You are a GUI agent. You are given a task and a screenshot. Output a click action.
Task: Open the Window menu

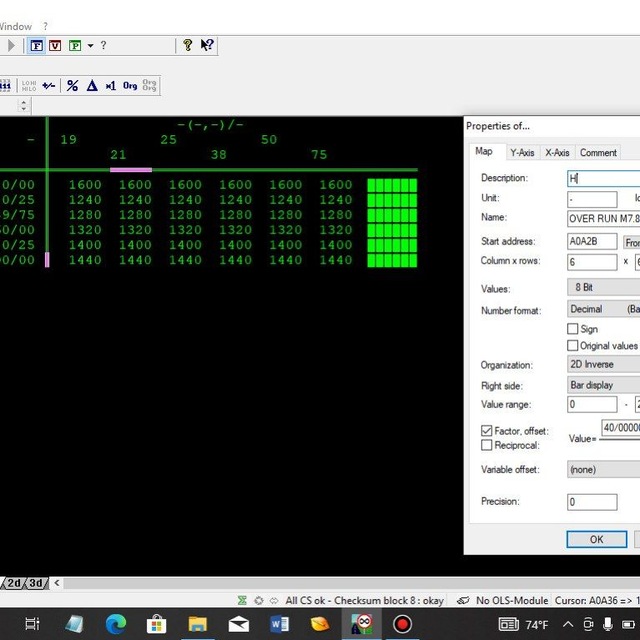(16, 27)
